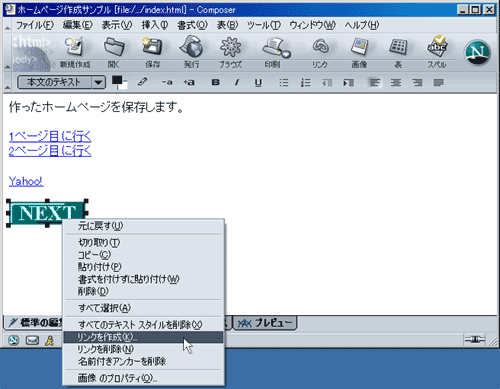Click the New (新規作成) toolbar icon
The width and height of the screenshot is (500, 389).
pos(75,47)
